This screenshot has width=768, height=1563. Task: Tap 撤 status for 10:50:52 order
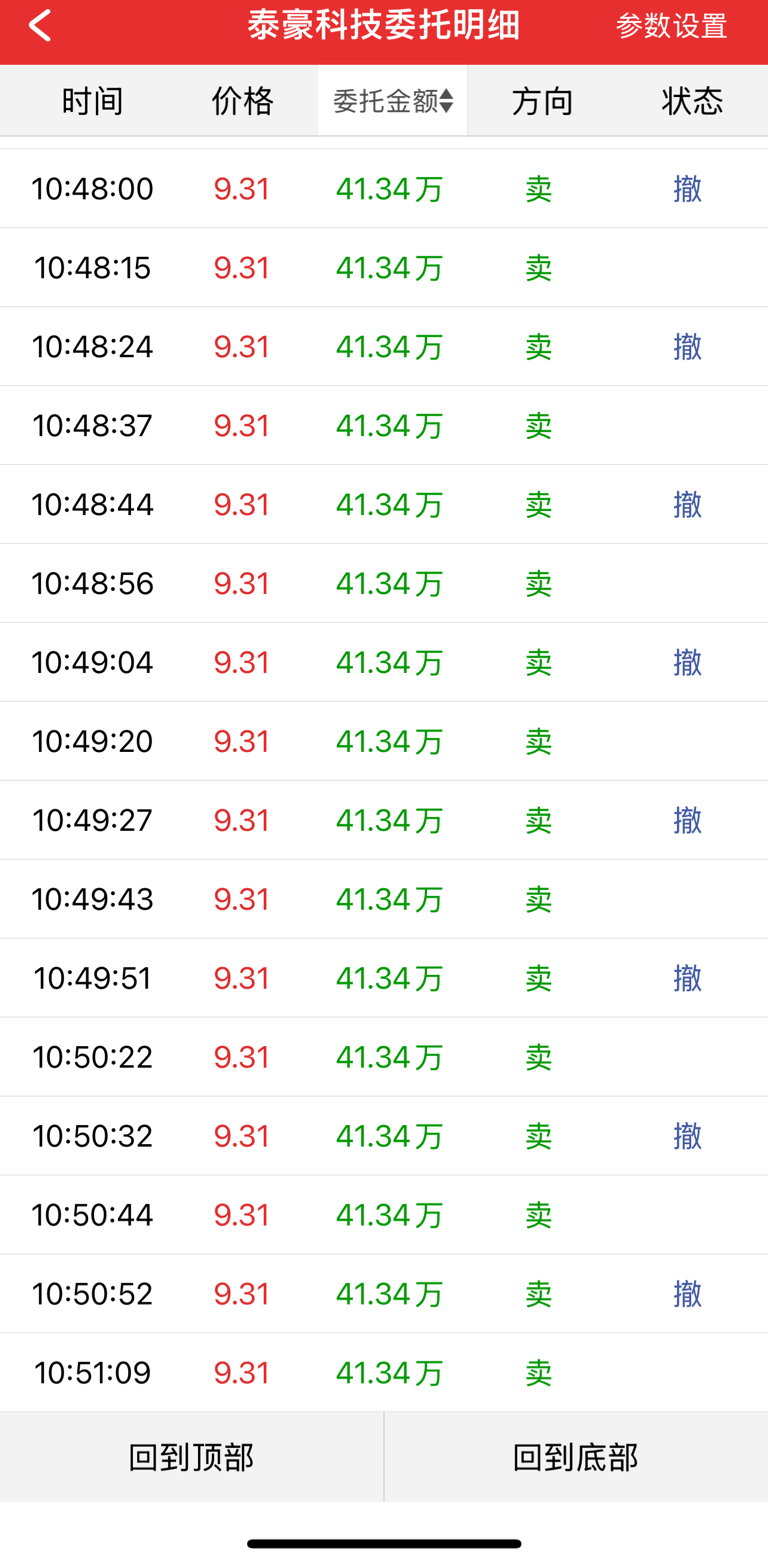point(687,1294)
